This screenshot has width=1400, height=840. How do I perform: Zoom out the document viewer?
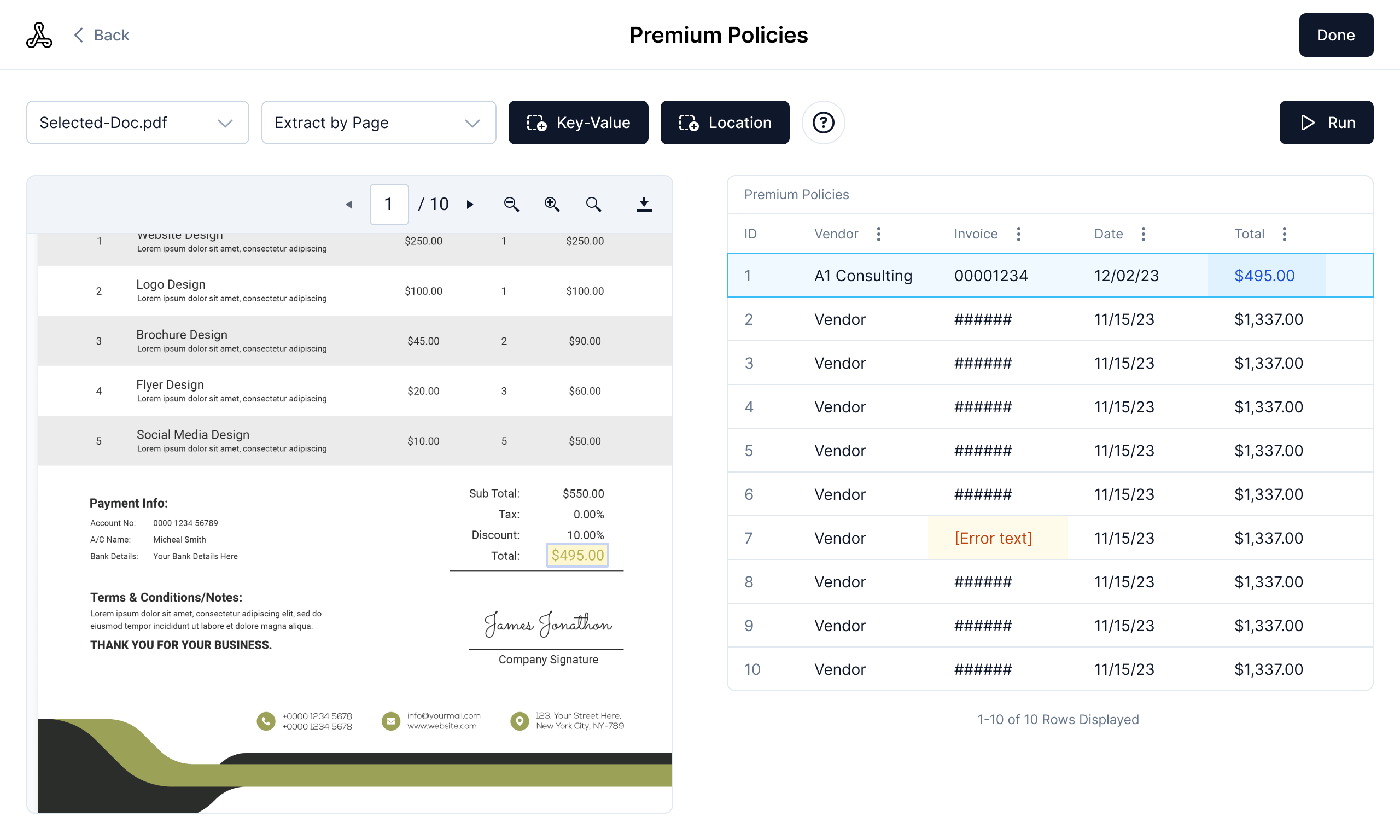pos(511,205)
